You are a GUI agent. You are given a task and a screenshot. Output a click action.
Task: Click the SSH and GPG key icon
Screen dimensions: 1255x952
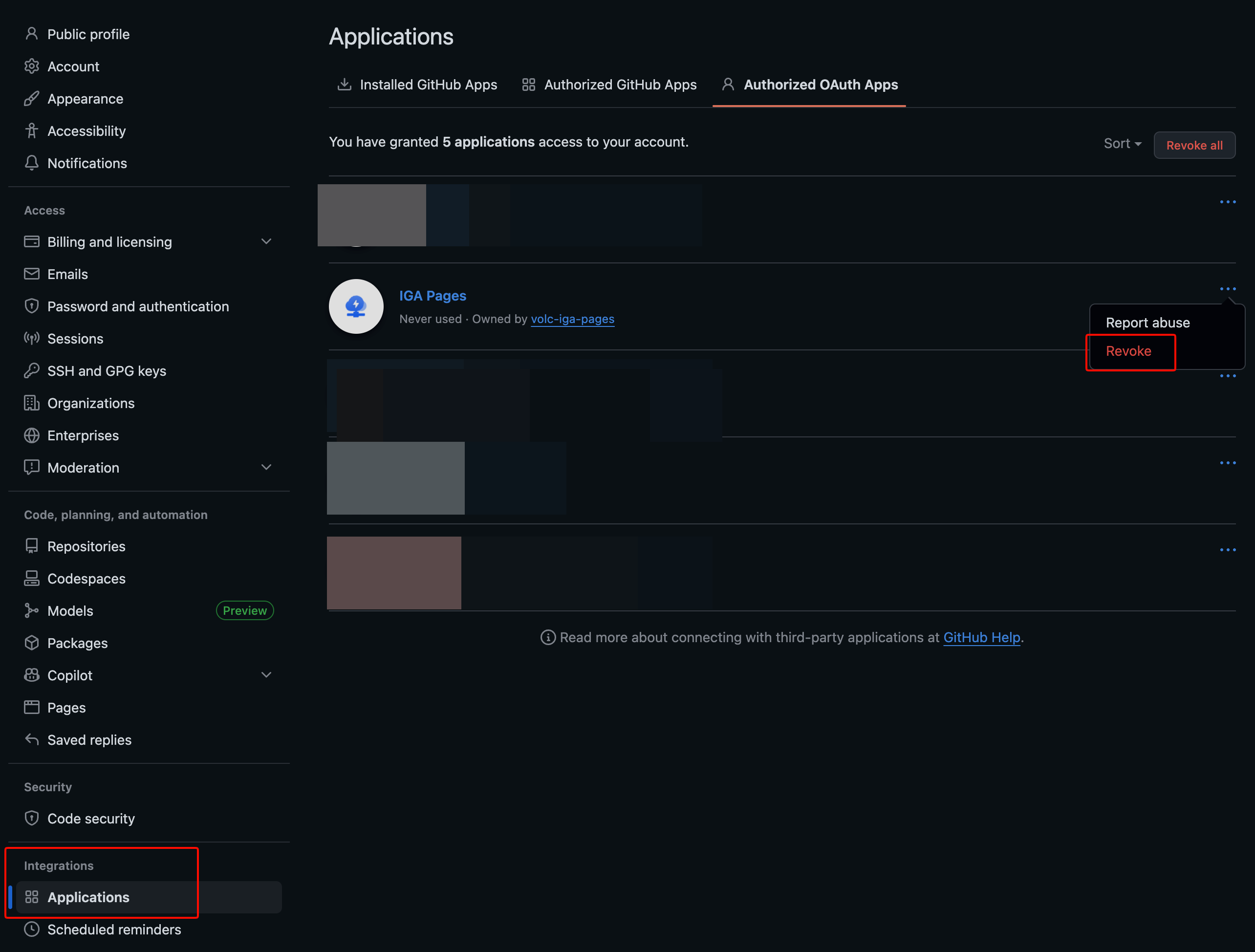click(x=32, y=371)
